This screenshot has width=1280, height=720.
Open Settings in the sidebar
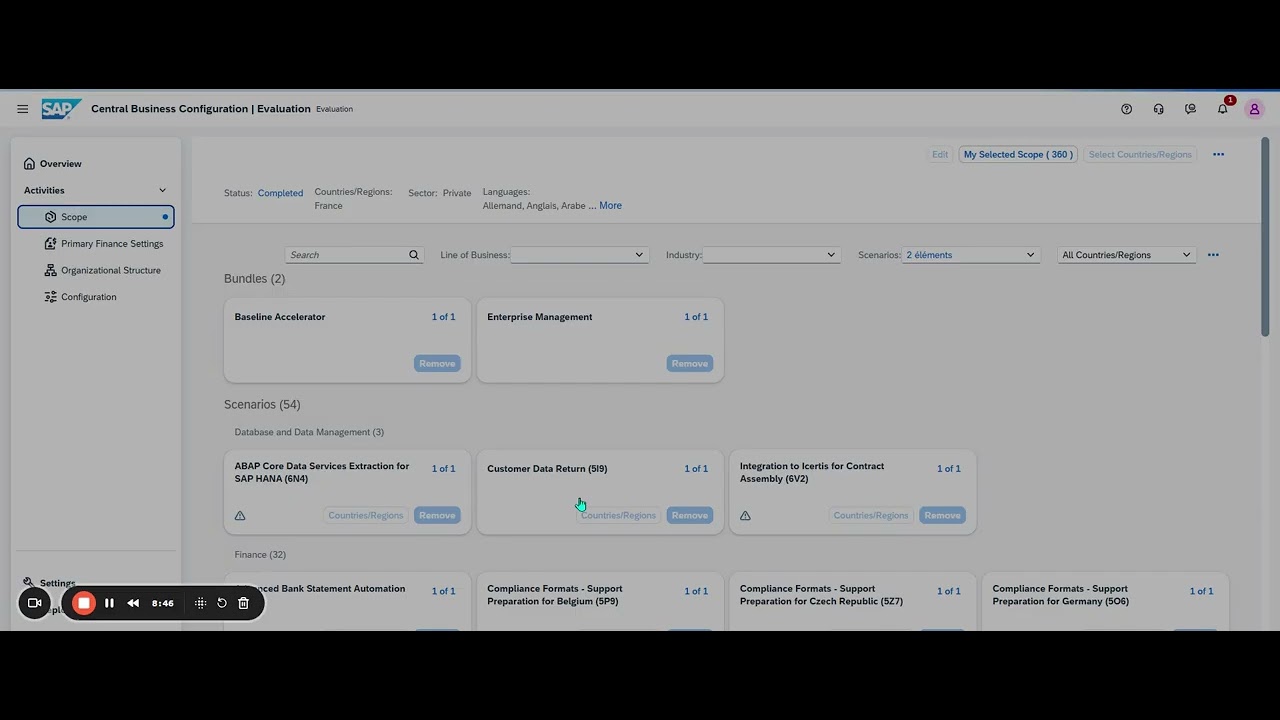[57, 583]
